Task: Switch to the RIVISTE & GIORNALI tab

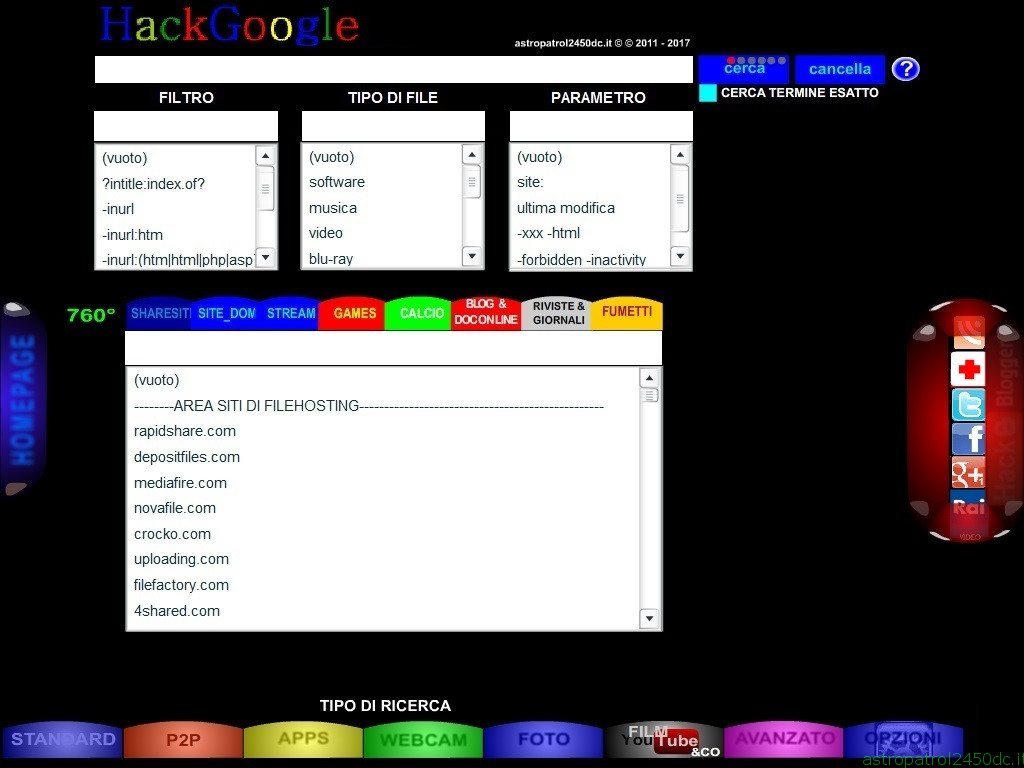Action: tap(558, 313)
